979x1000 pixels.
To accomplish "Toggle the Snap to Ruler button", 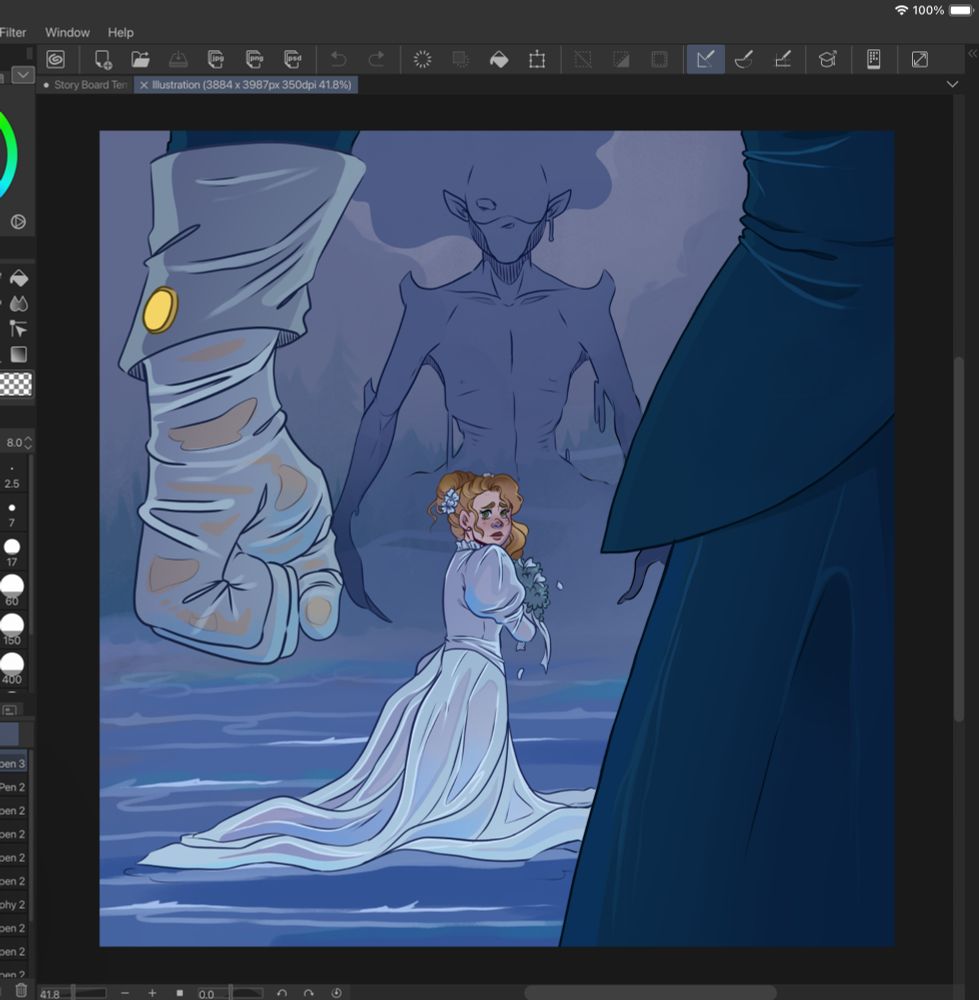I will click(705, 60).
